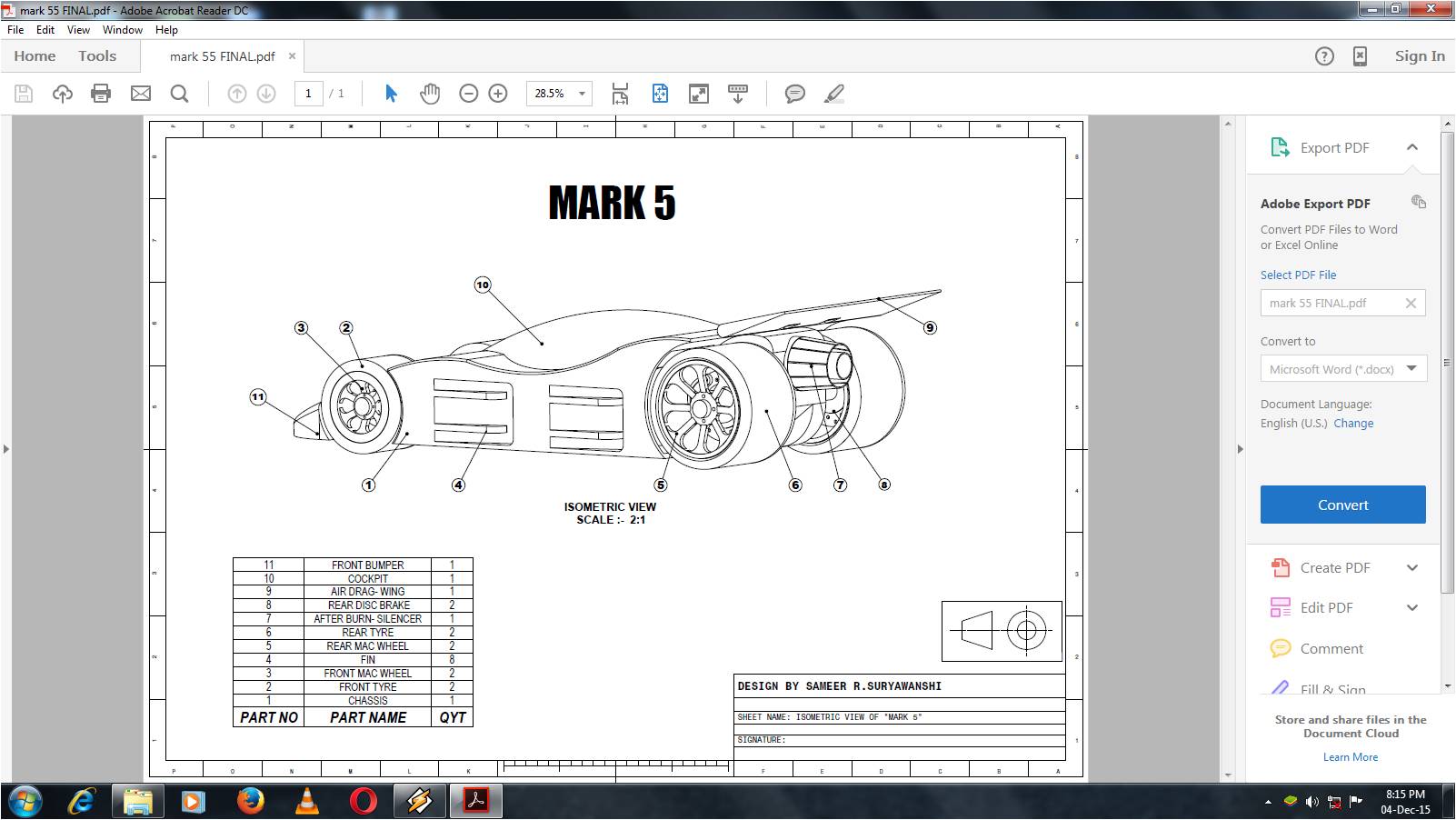The width and height of the screenshot is (1456, 820).
Task: Open the Window menu
Action: (123, 30)
